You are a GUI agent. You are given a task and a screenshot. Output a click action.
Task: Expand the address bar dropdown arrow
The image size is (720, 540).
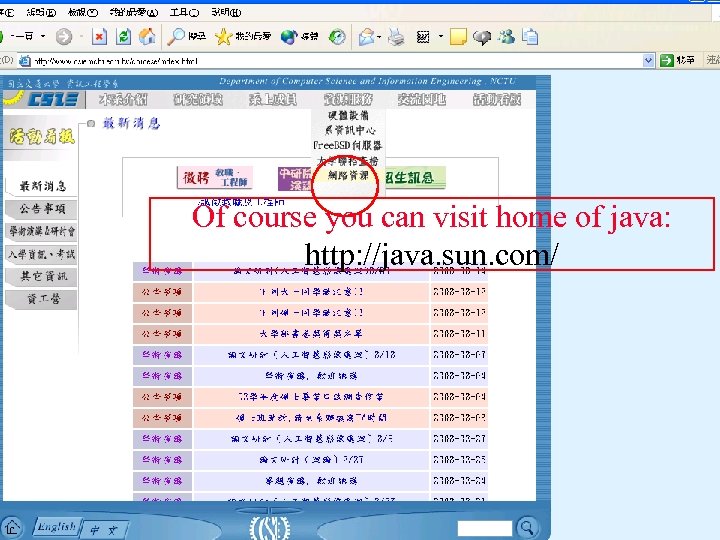tap(648, 61)
